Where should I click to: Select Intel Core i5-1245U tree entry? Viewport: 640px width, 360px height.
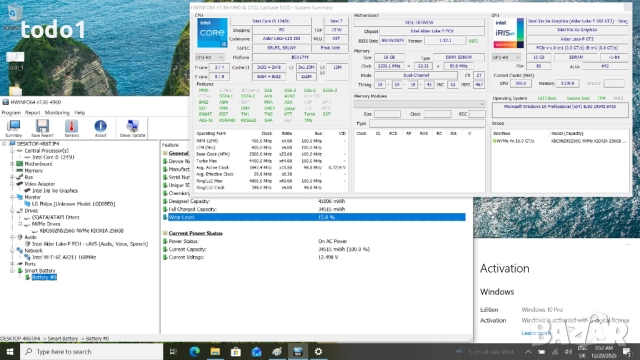[53, 157]
